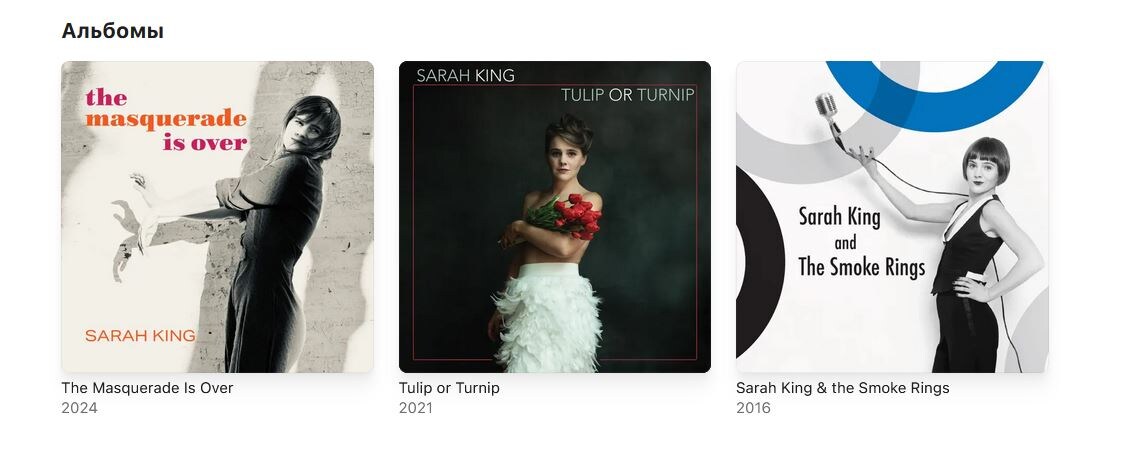Click the 2016 release year label
This screenshot has height=458, width=1127.
(x=753, y=408)
